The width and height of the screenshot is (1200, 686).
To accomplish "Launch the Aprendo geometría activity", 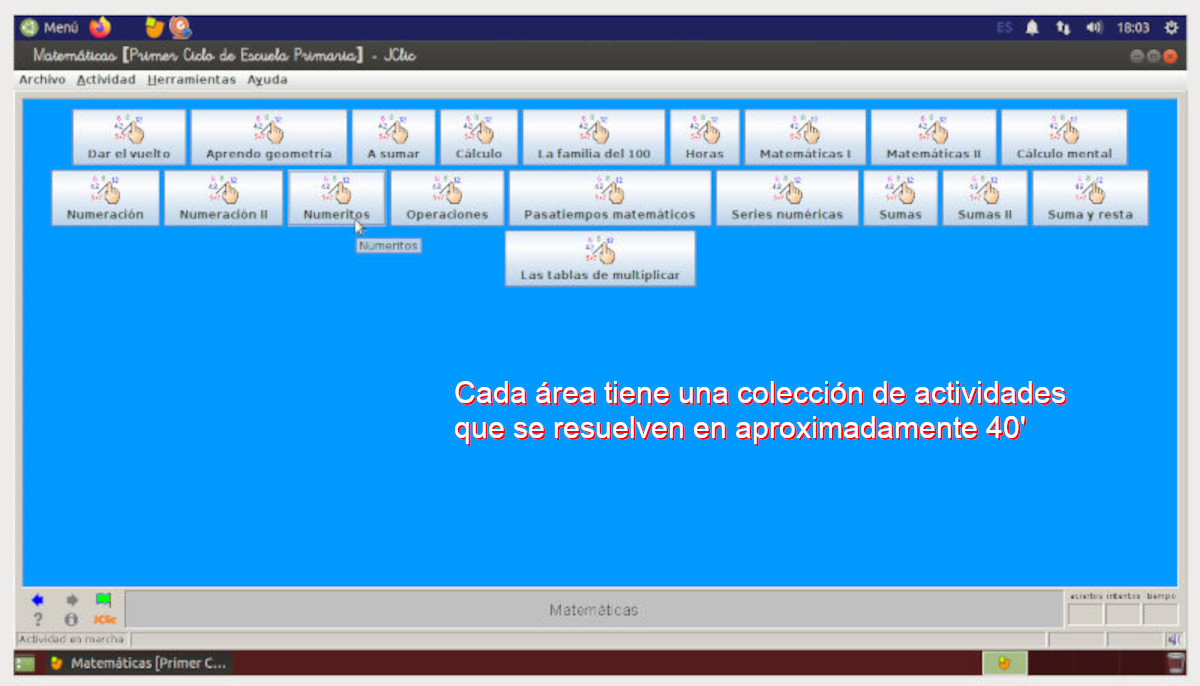I will (x=268, y=137).
